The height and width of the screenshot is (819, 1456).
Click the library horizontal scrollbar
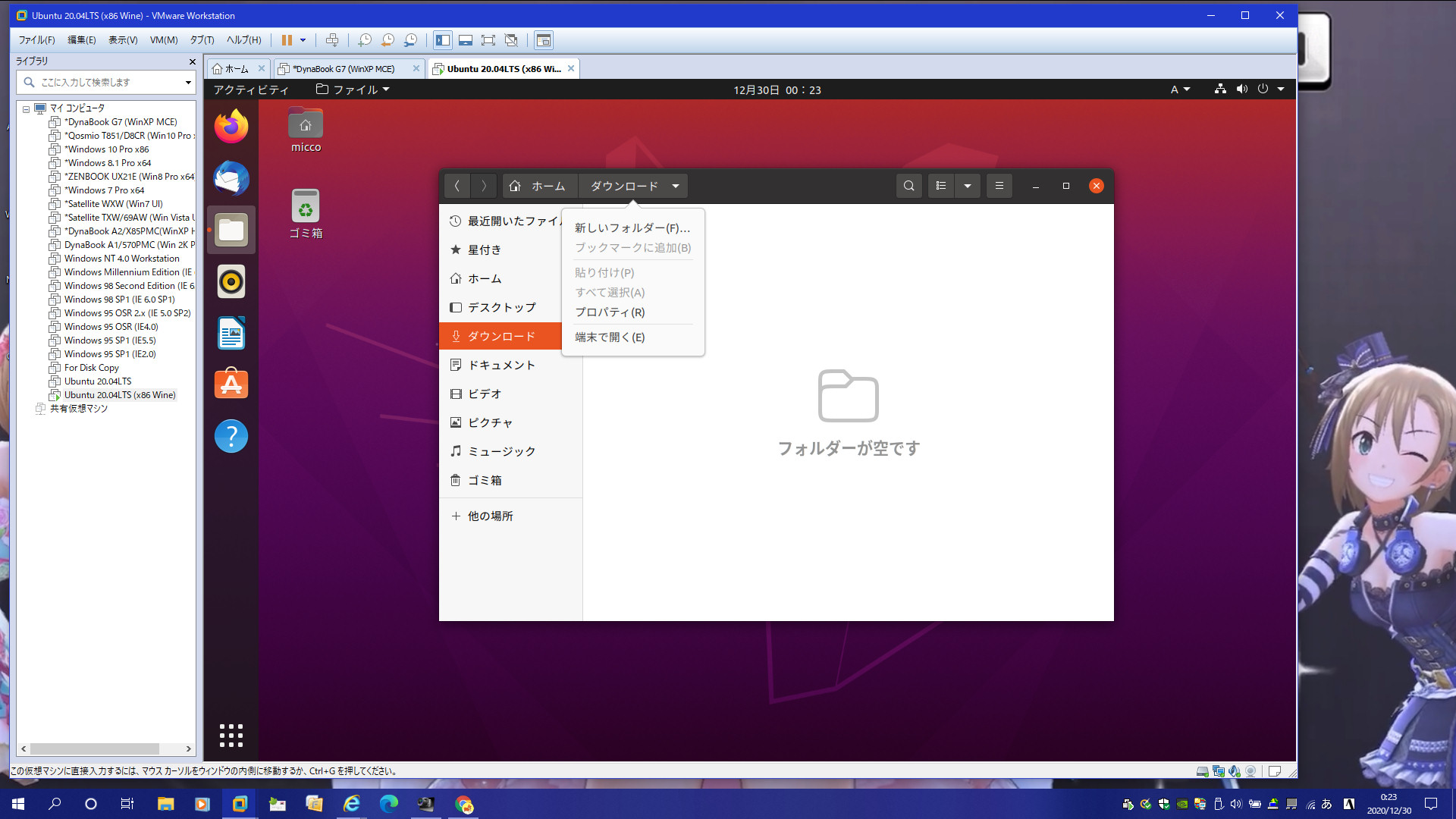95,748
